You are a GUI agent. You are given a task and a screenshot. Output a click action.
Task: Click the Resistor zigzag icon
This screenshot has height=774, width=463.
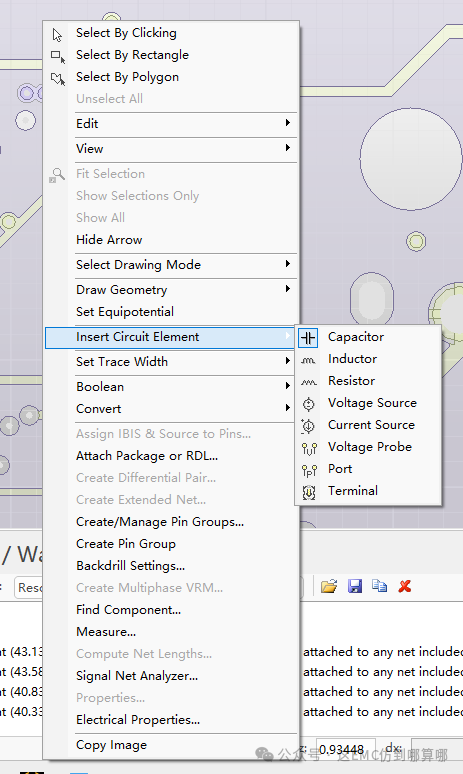[309, 382]
